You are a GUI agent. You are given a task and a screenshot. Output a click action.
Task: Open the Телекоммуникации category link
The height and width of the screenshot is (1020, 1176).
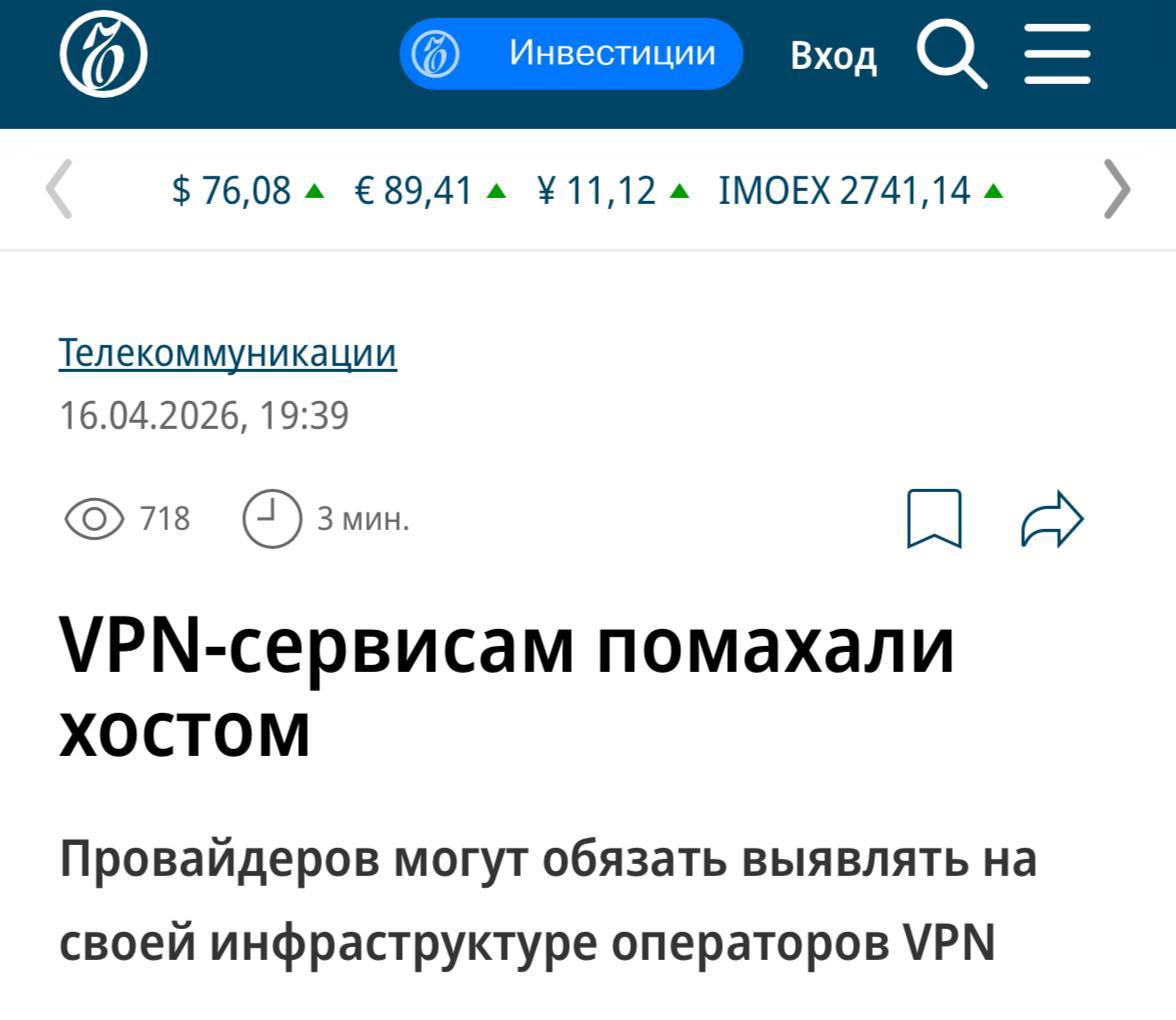pyautogui.click(x=228, y=353)
